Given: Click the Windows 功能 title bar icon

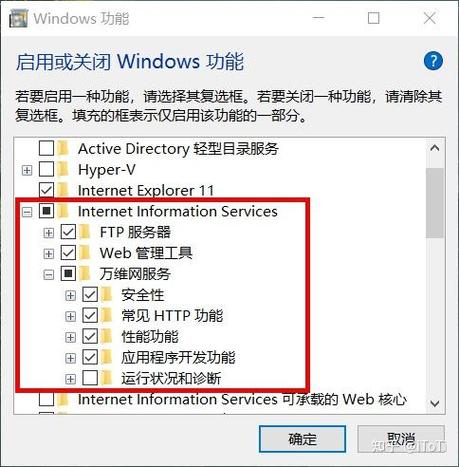Looking at the screenshot, I should pos(19,18).
